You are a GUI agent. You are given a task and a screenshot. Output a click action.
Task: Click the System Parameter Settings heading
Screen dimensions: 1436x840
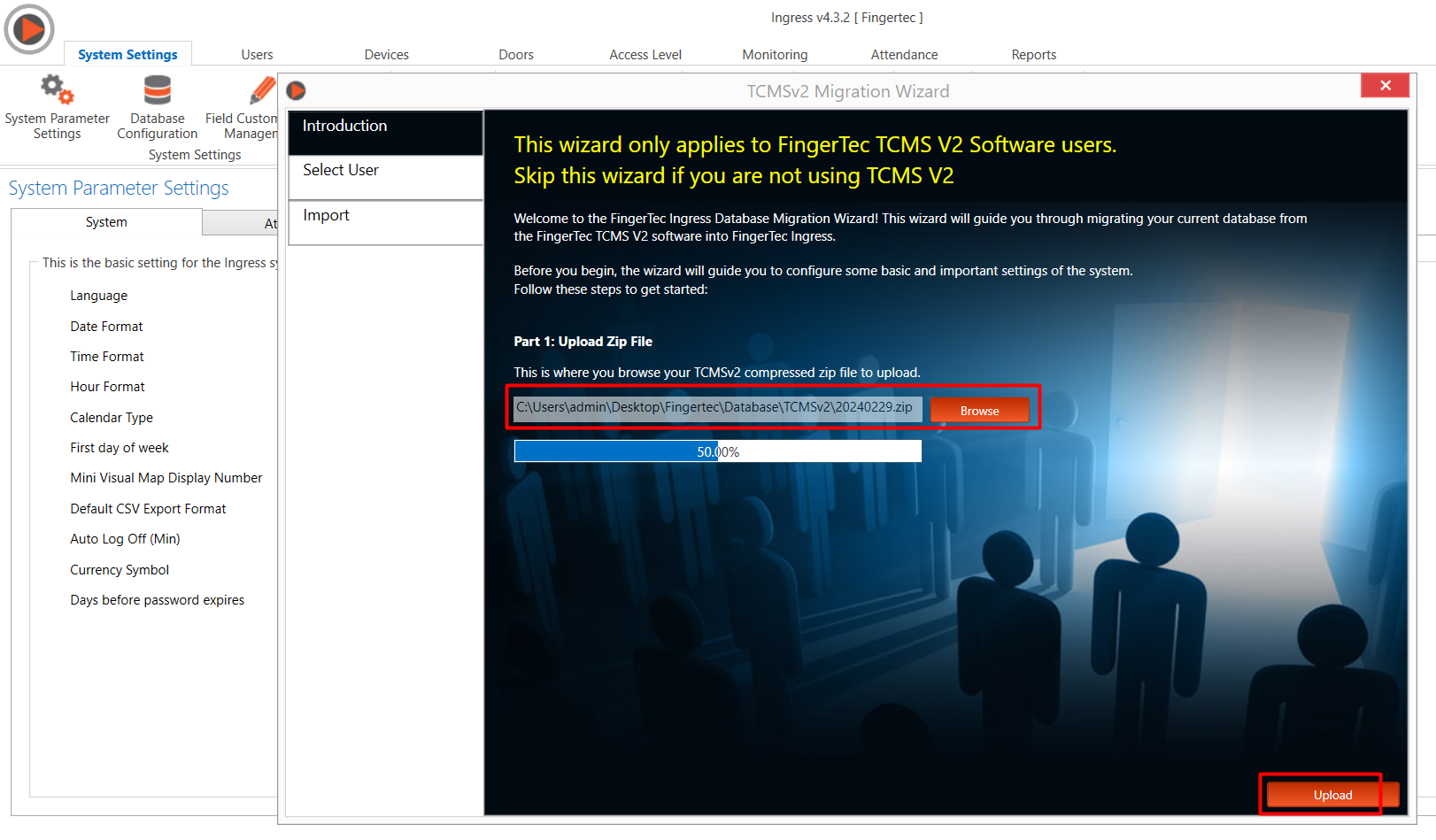(119, 189)
